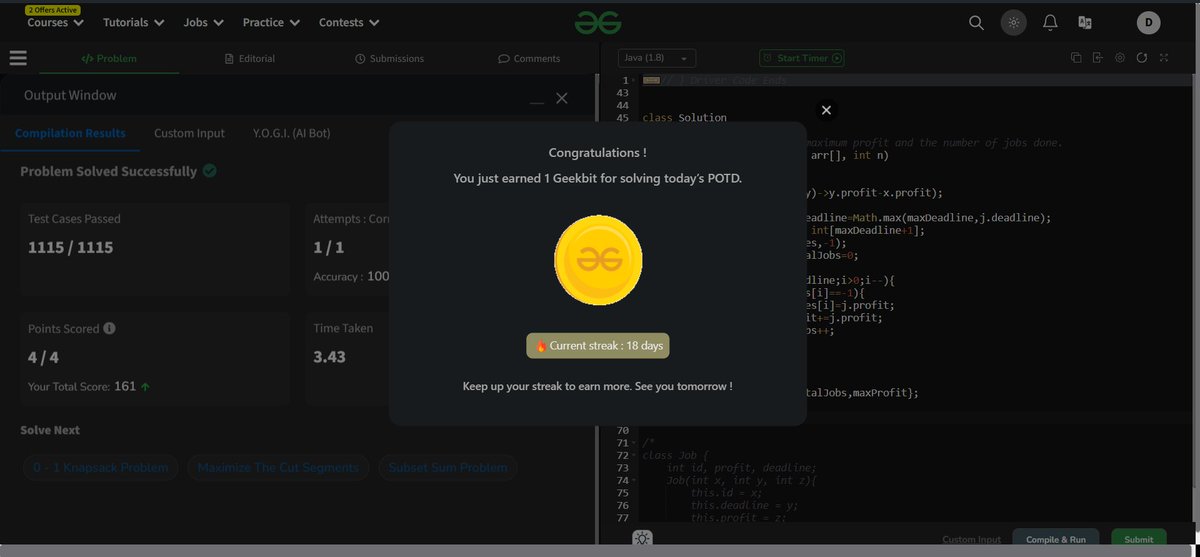Click the class Solution code line
The height and width of the screenshot is (557, 1200).
684,118
